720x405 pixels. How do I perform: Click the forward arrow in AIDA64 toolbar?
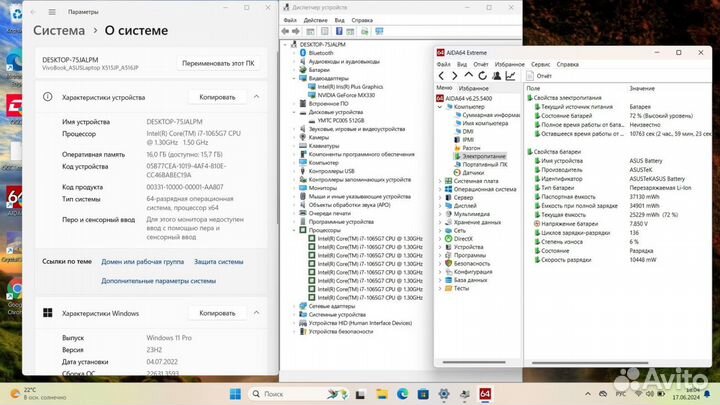(x=455, y=76)
